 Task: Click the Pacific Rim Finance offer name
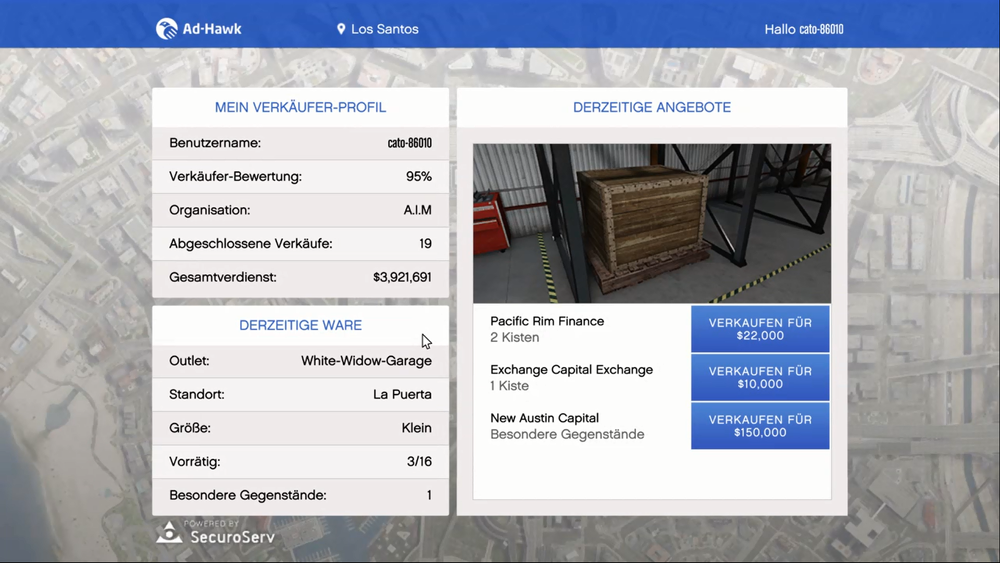[547, 321]
